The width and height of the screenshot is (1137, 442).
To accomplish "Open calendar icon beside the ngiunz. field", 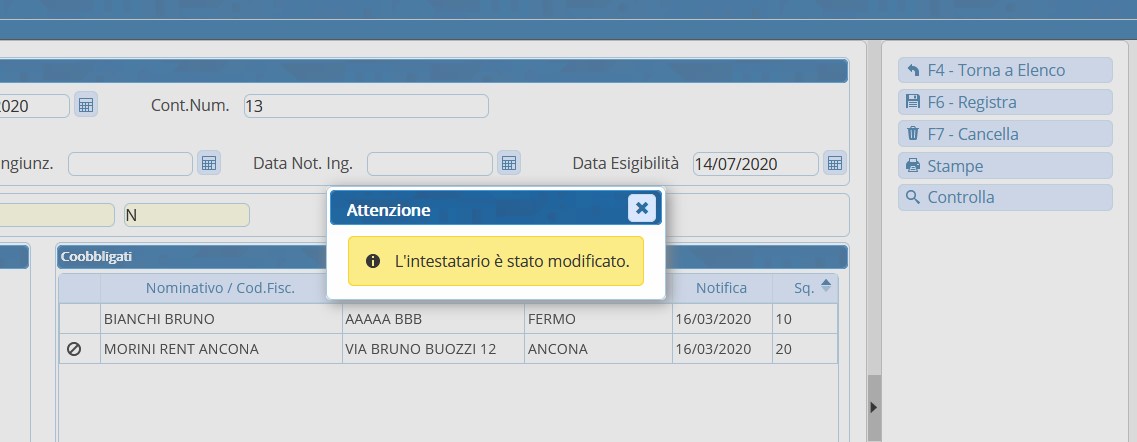I will pyautogui.click(x=209, y=163).
